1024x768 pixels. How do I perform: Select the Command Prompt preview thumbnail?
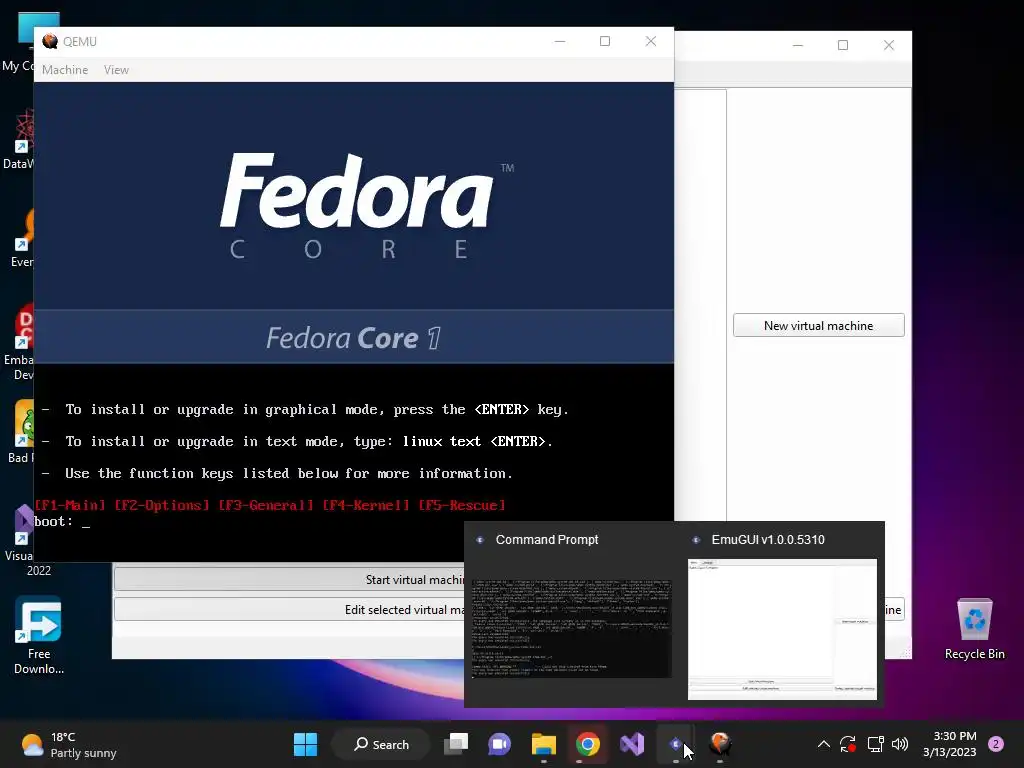(571, 628)
